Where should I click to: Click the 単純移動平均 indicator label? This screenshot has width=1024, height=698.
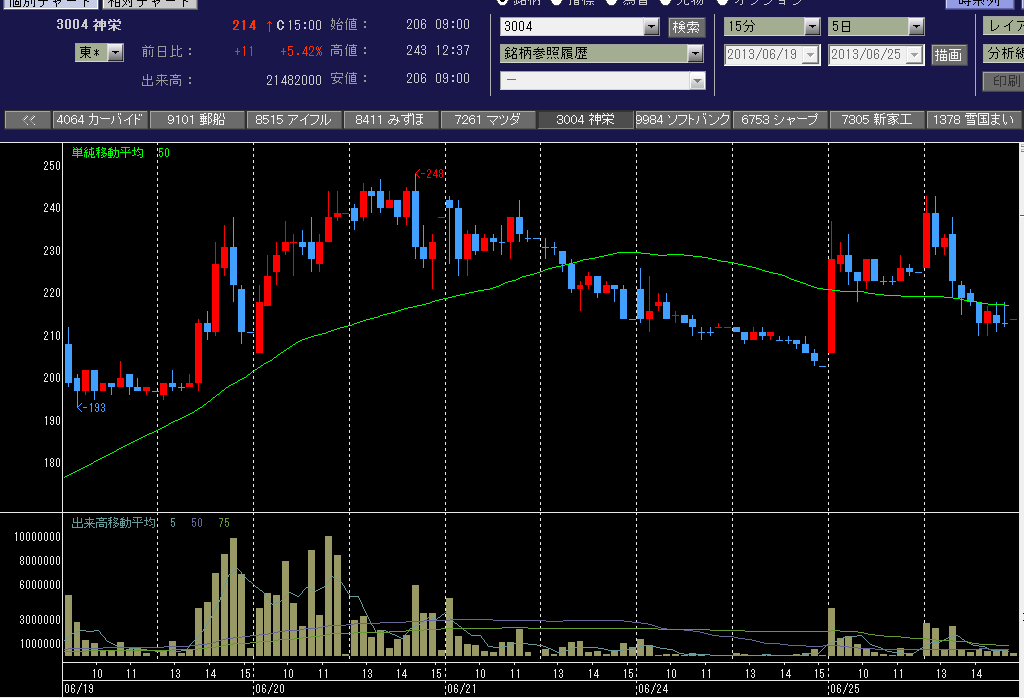tap(108, 153)
